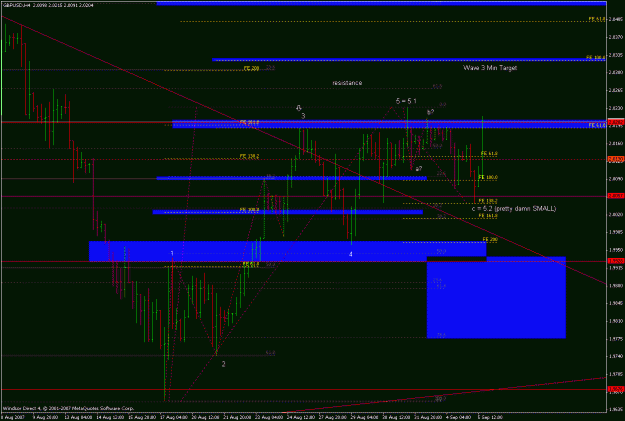Click the "2.0370" price scale value
Image resolution: width=625 pixels, height=421 pixels.
coord(616,37)
